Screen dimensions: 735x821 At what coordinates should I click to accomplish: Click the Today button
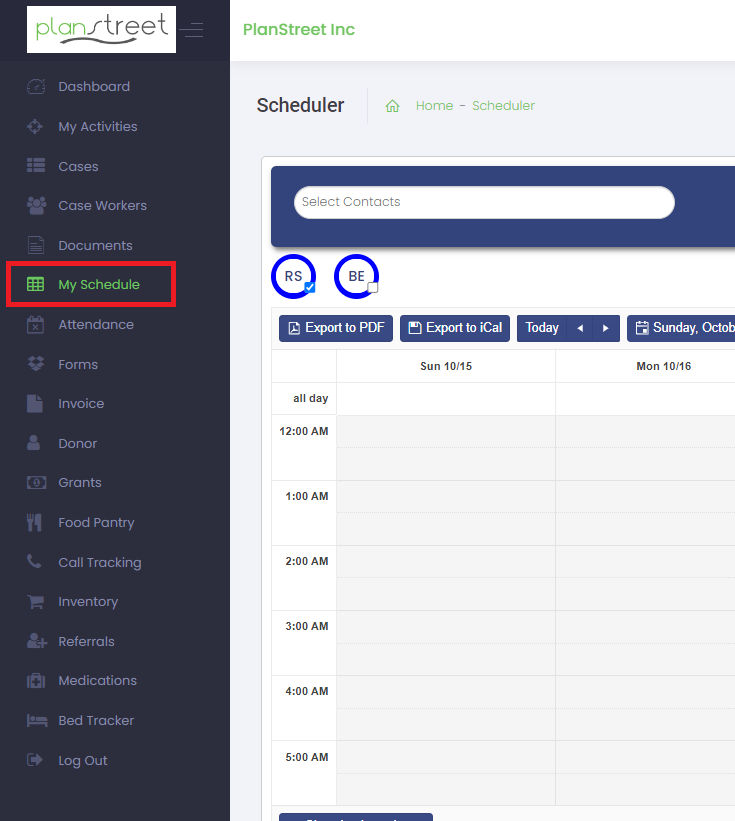click(542, 328)
